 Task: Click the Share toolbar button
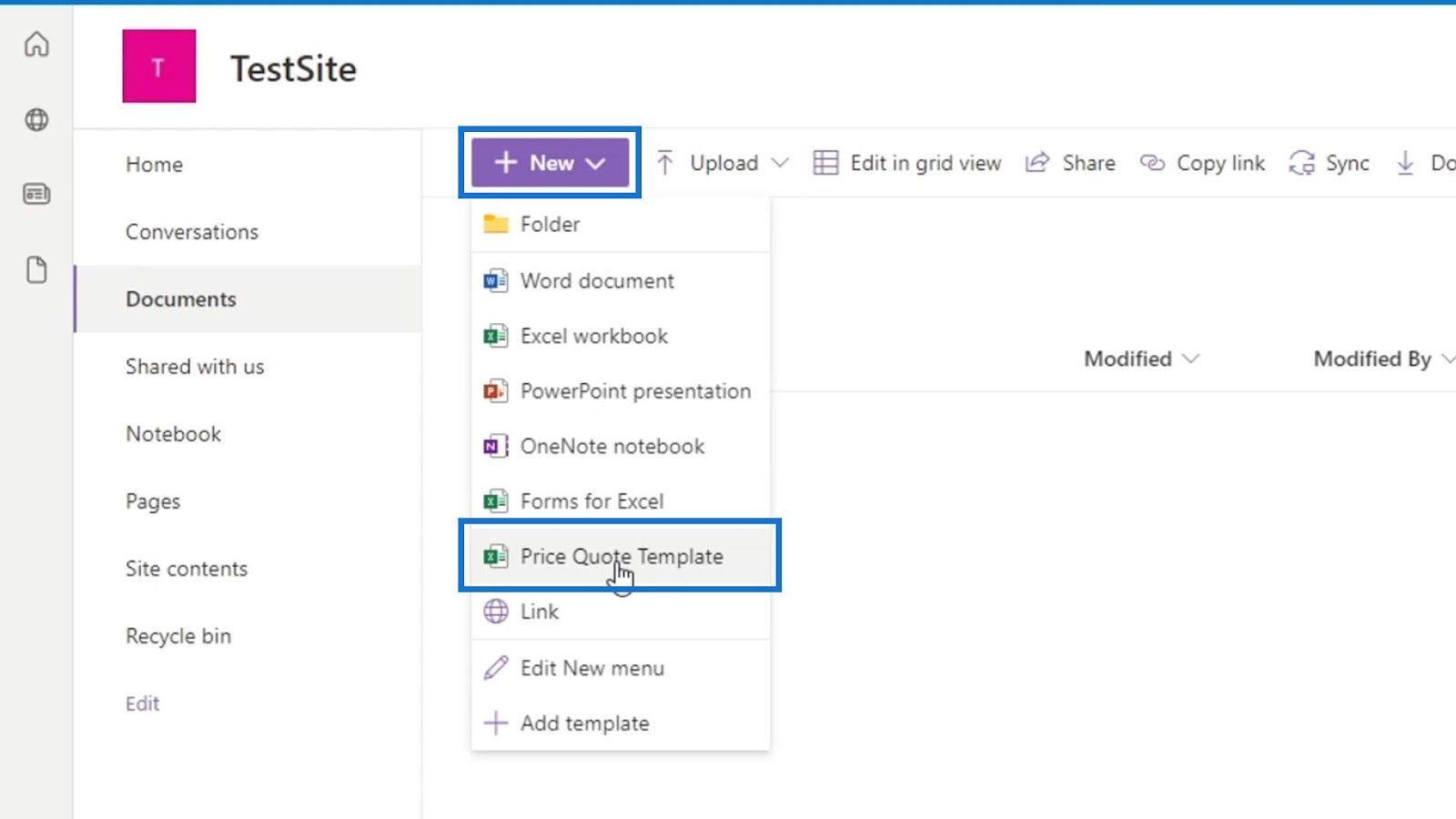click(x=1070, y=163)
